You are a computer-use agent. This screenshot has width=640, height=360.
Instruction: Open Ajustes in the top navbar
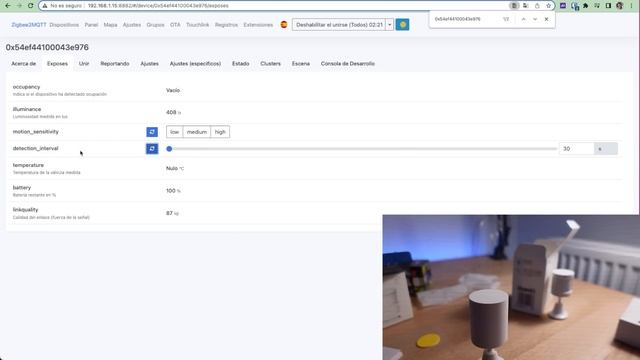[132, 24]
